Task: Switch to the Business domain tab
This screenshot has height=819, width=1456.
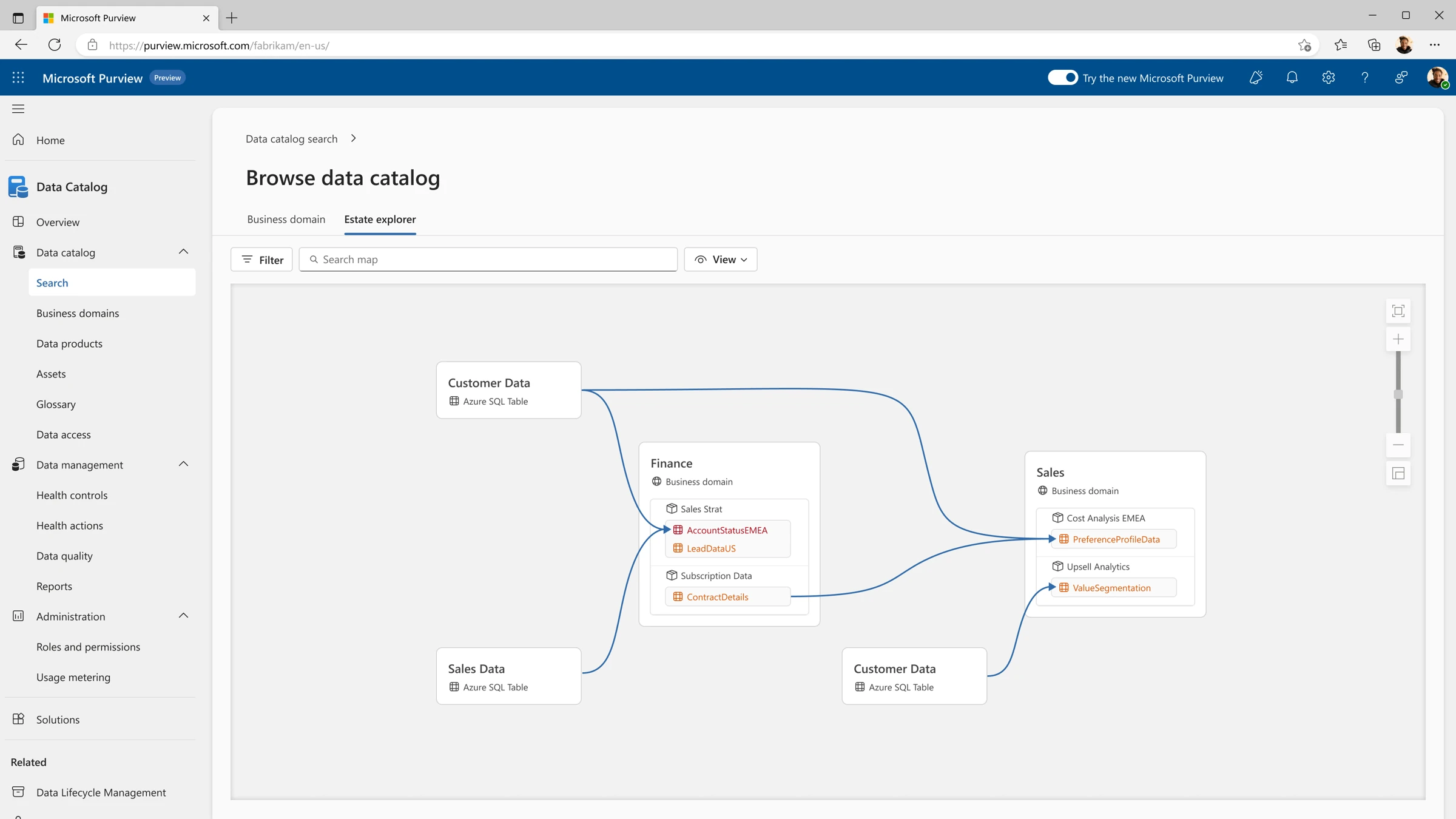Action: (286, 219)
